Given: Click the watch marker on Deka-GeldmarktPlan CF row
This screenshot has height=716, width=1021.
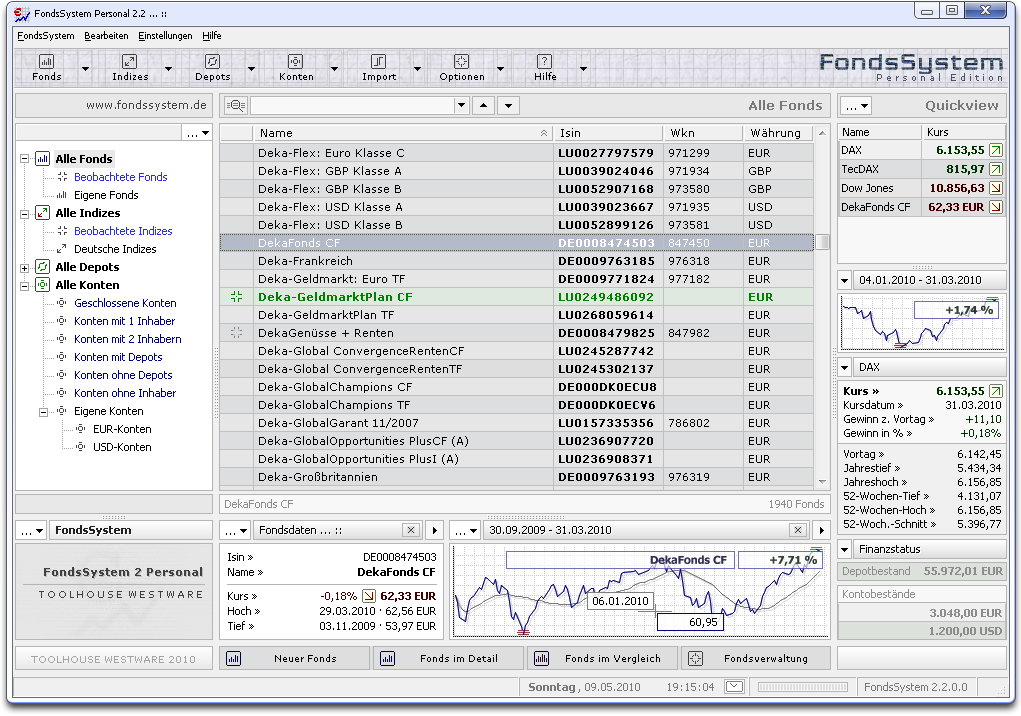Looking at the screenshot, I should click(x=236, y=297).
